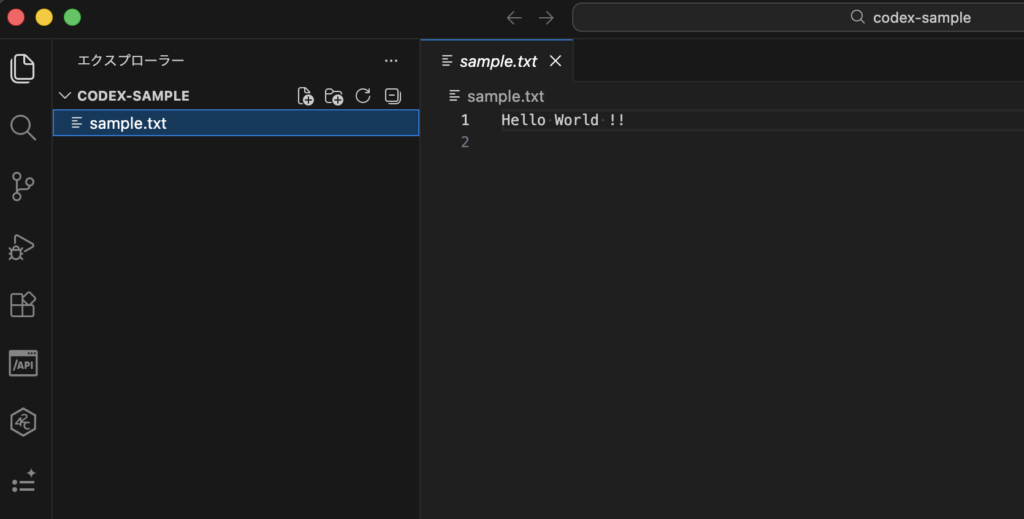Open the Extensions view
The image size is (1024, 519).
pyautogui.click(x=23, y=304)
